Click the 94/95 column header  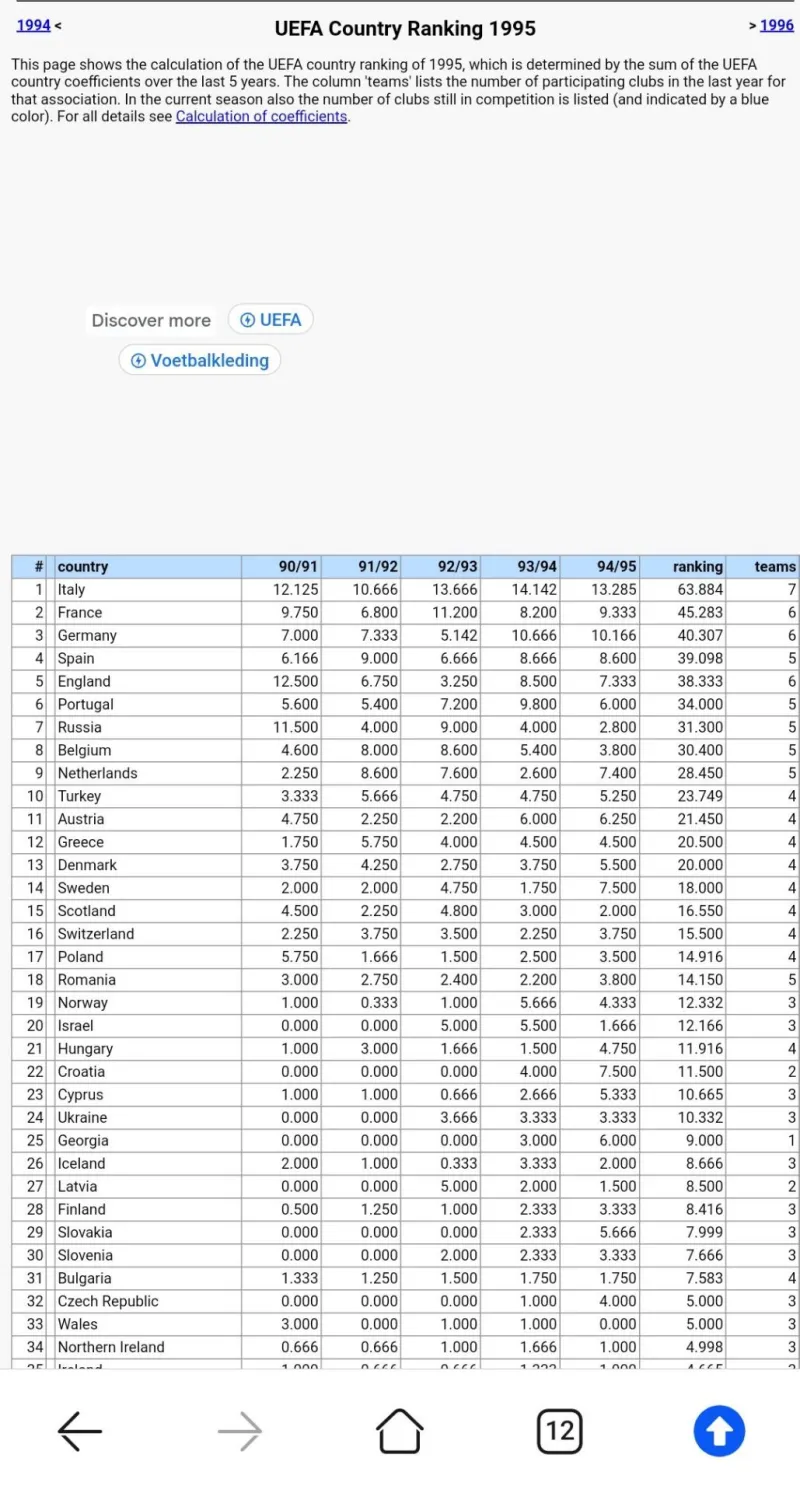tap(617, 566)
